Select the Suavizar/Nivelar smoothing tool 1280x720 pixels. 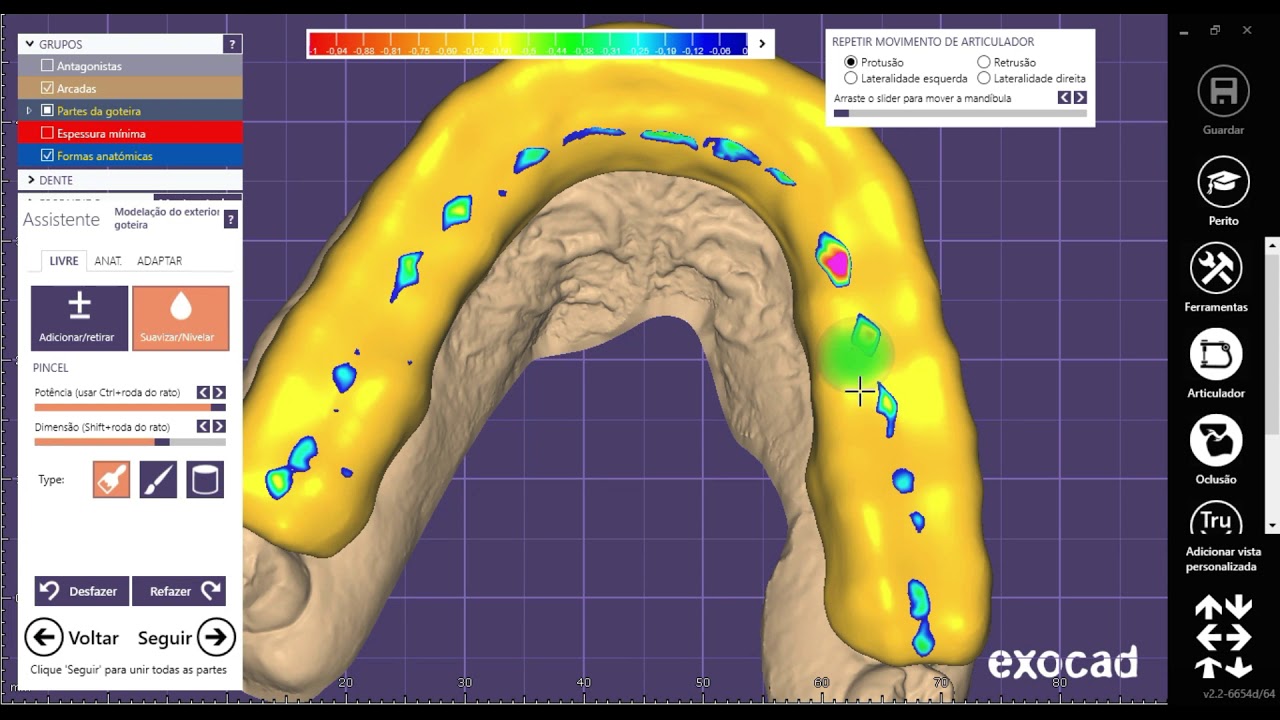(181, 318)
